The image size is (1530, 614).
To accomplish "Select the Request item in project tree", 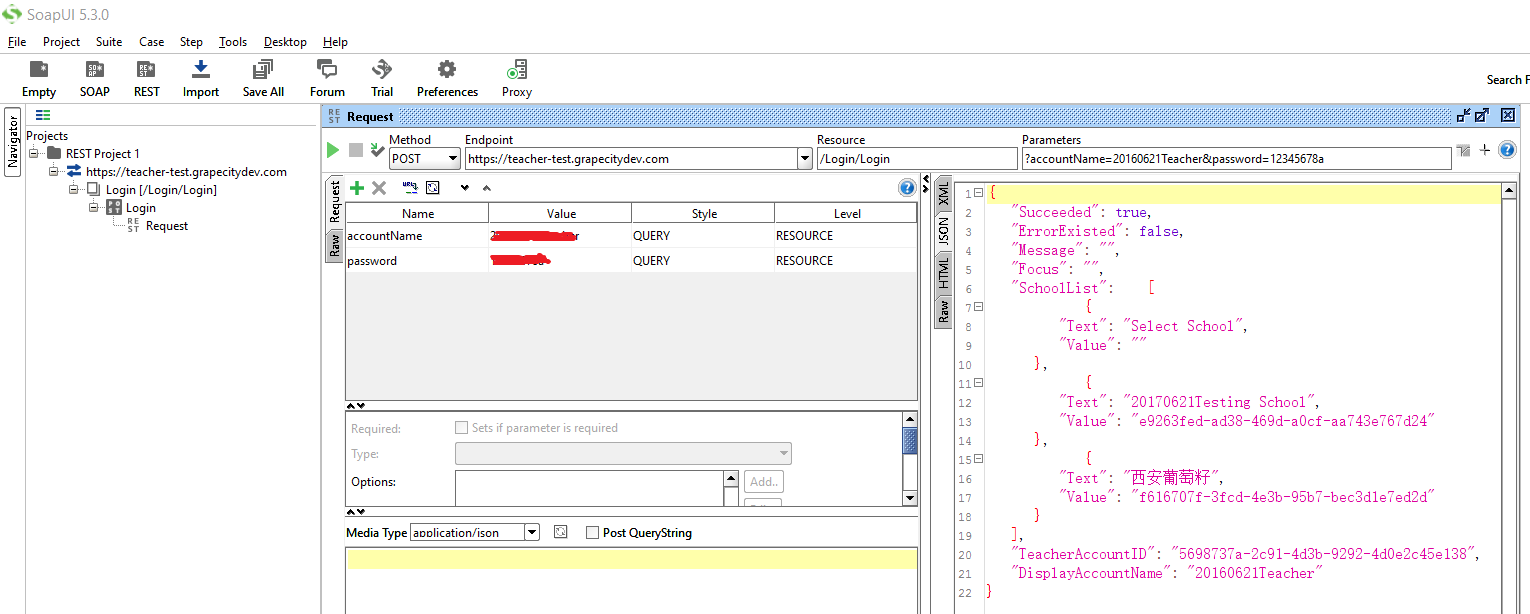I will (166, 226).
